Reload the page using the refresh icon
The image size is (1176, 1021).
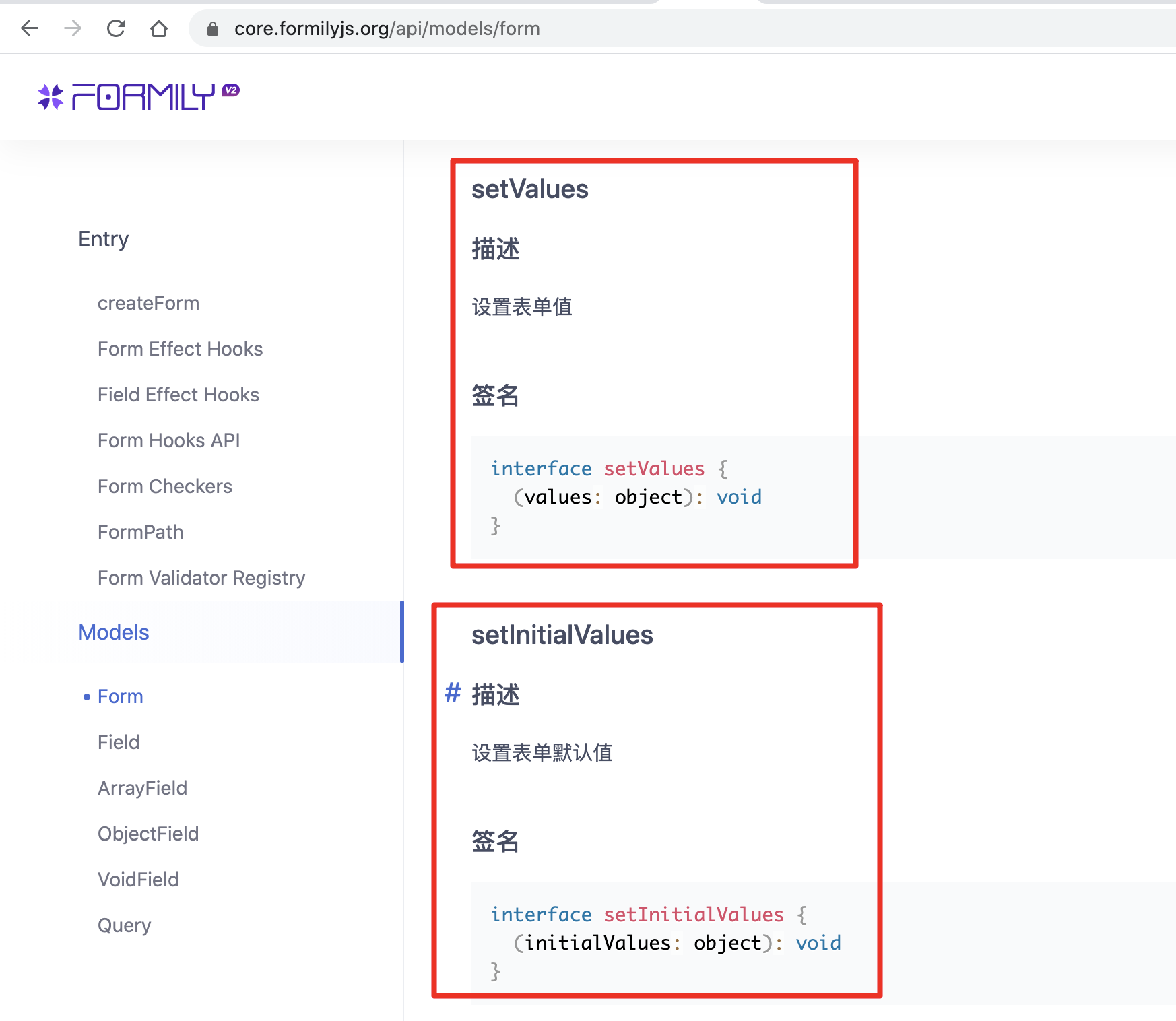point(117,28)
